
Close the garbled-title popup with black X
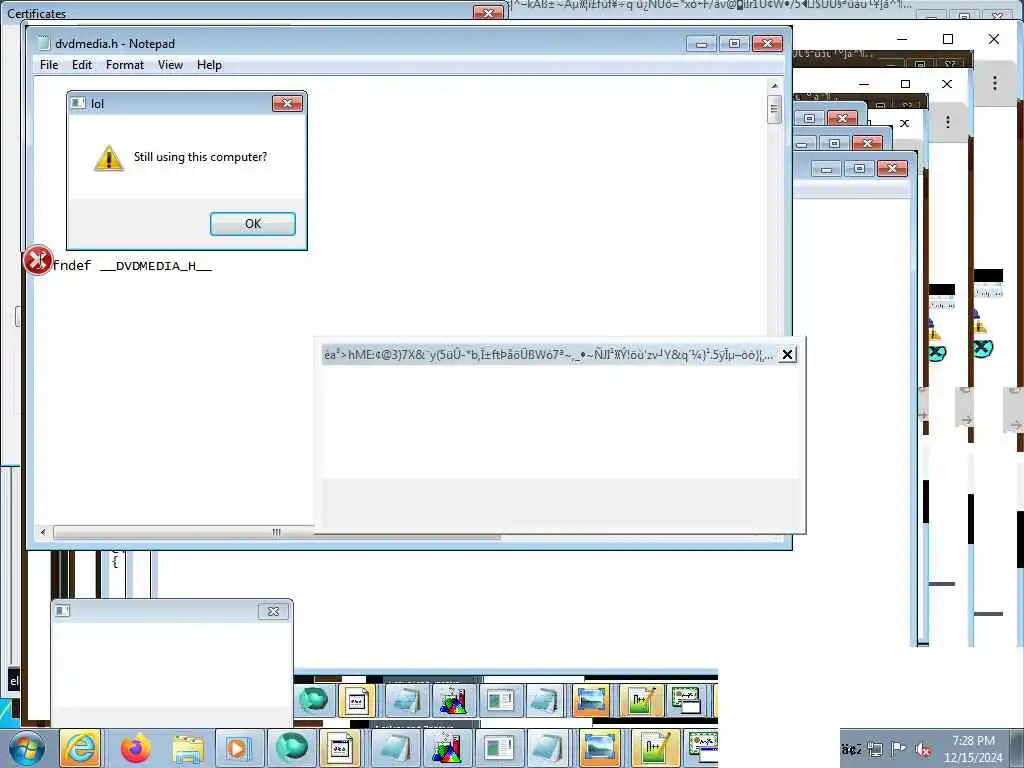(x=788, y=354)
